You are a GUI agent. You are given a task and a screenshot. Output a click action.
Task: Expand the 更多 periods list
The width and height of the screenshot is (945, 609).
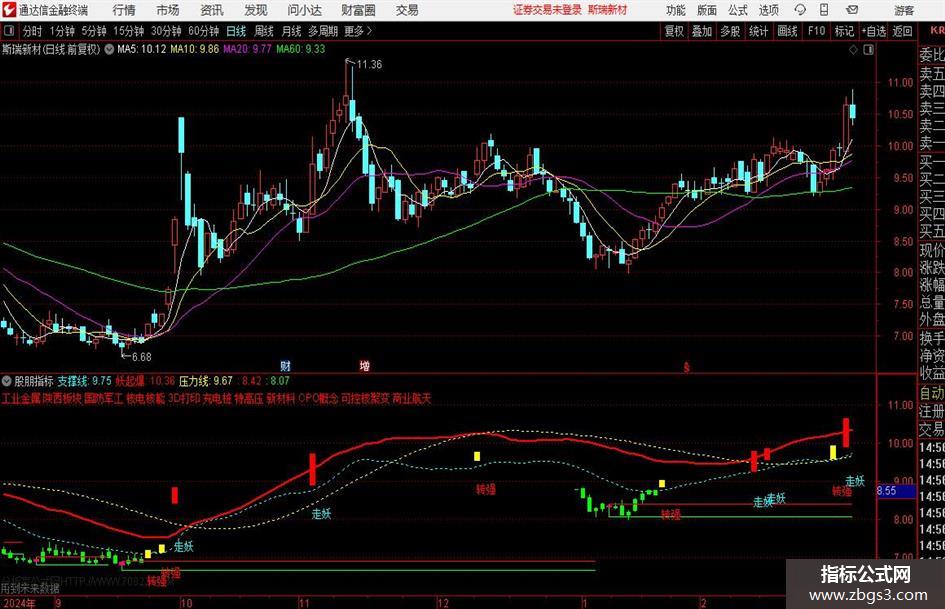click(358, 31)
